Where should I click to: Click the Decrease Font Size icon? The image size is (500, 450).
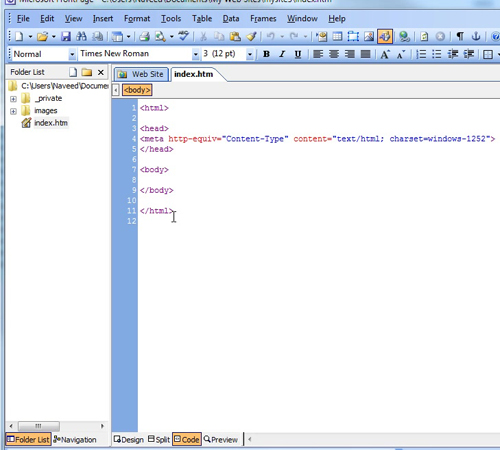coord(401,54)
